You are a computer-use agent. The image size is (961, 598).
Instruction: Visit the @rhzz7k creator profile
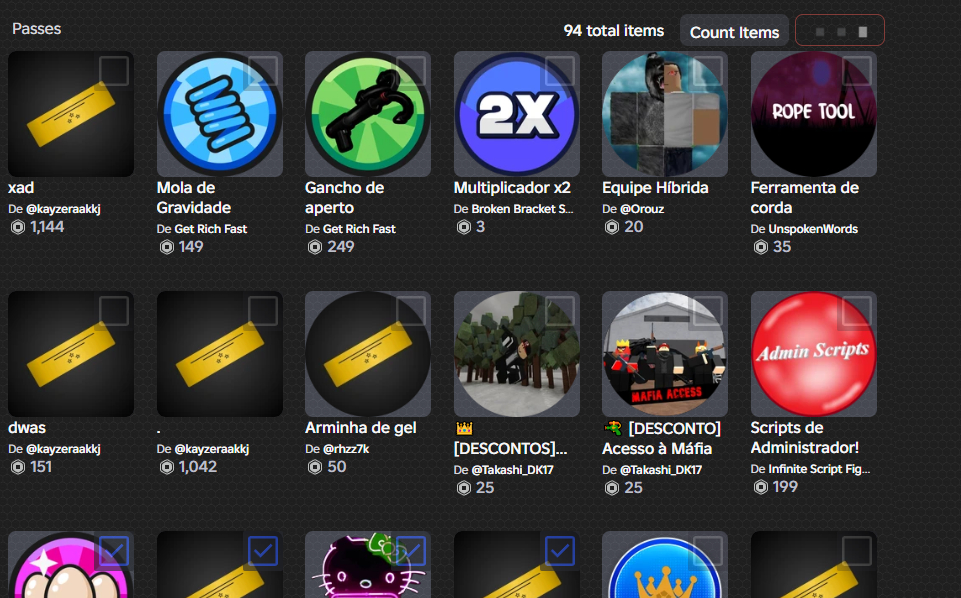(x=346, y=449)
